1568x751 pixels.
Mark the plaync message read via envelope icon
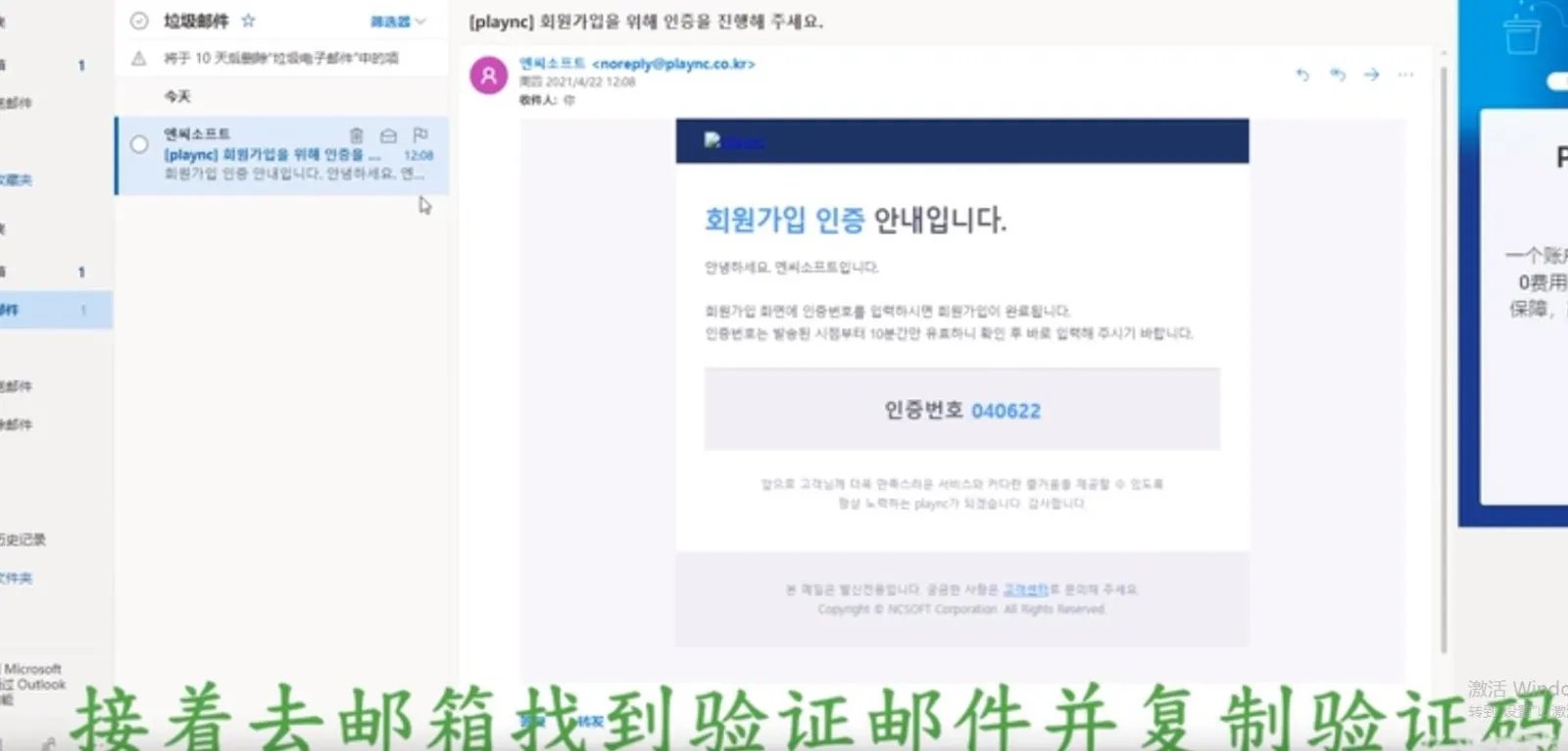pos(388,135)
